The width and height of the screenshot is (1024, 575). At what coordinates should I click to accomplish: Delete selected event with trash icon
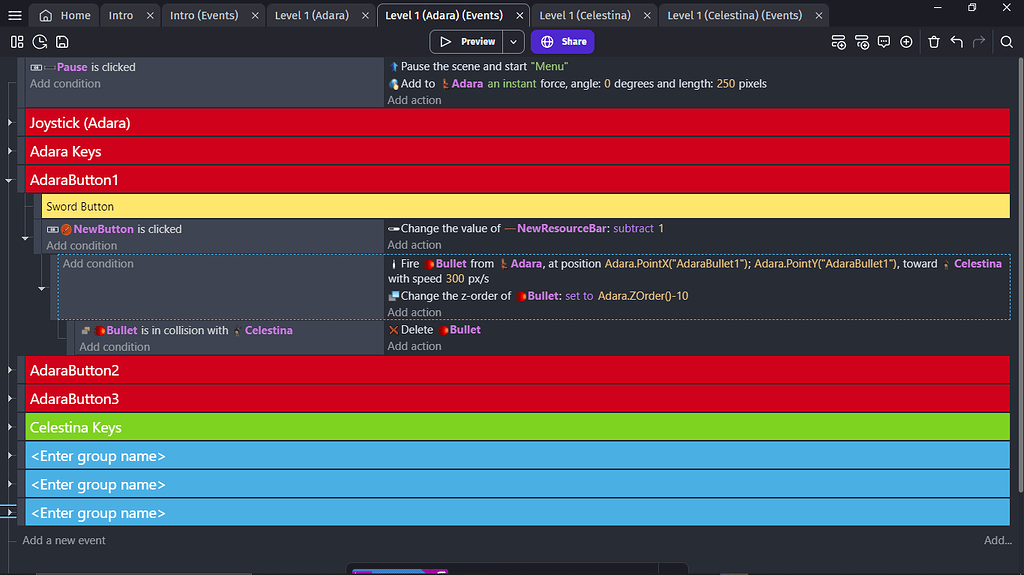(x=934, y=42)
